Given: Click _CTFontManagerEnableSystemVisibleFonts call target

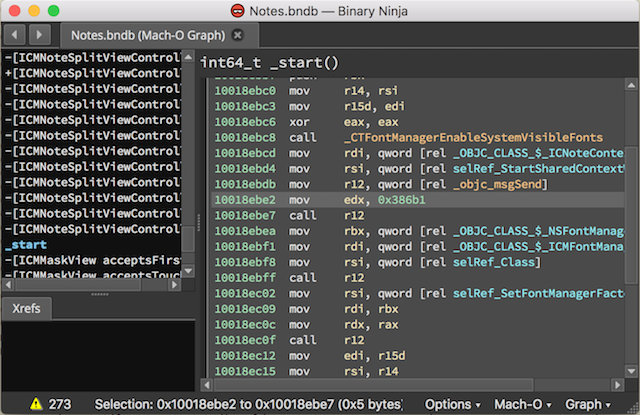Looking at the screenshot, I should coord(473,138).
